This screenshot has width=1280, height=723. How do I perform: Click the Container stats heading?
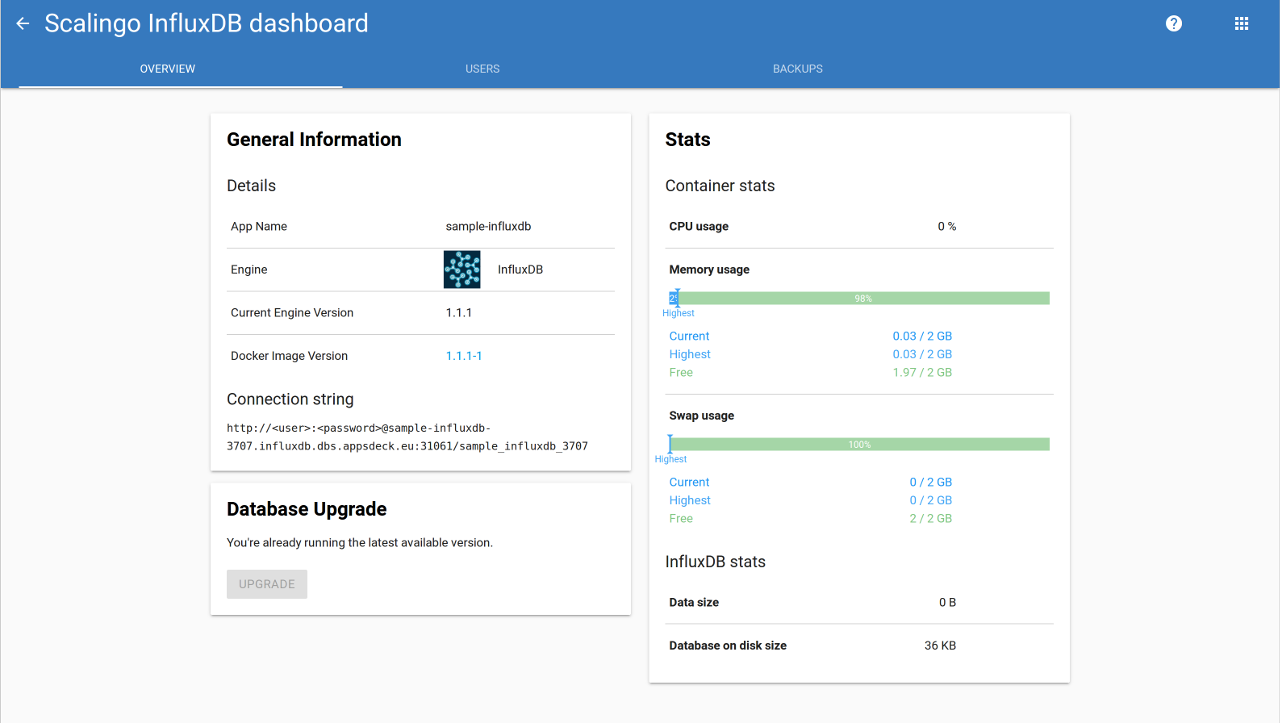point(720,186)
